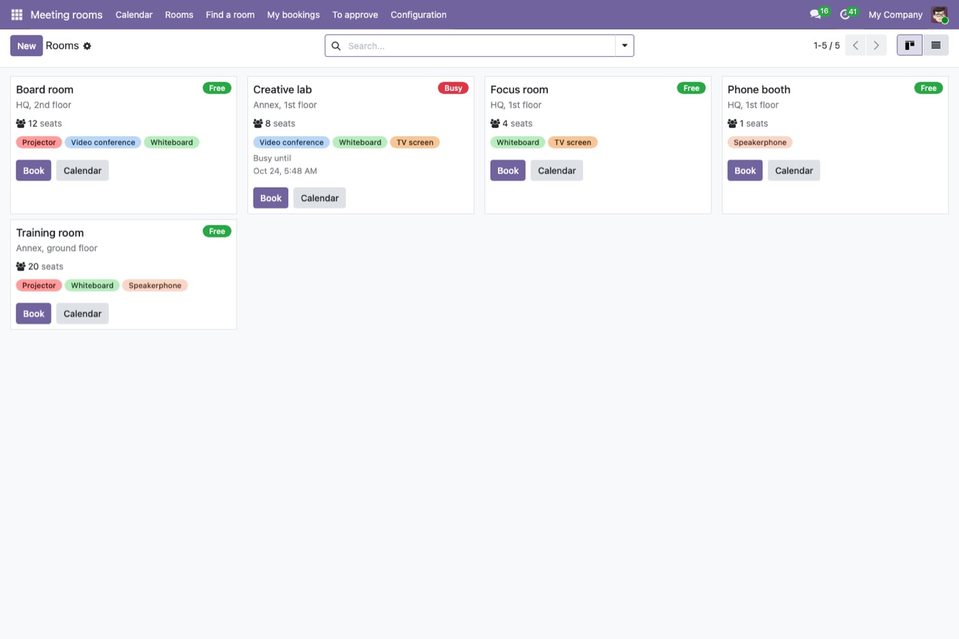This screenshot has height=639, width=959.
Task: Open the Phone booth card title
Action: click(759, 90)
